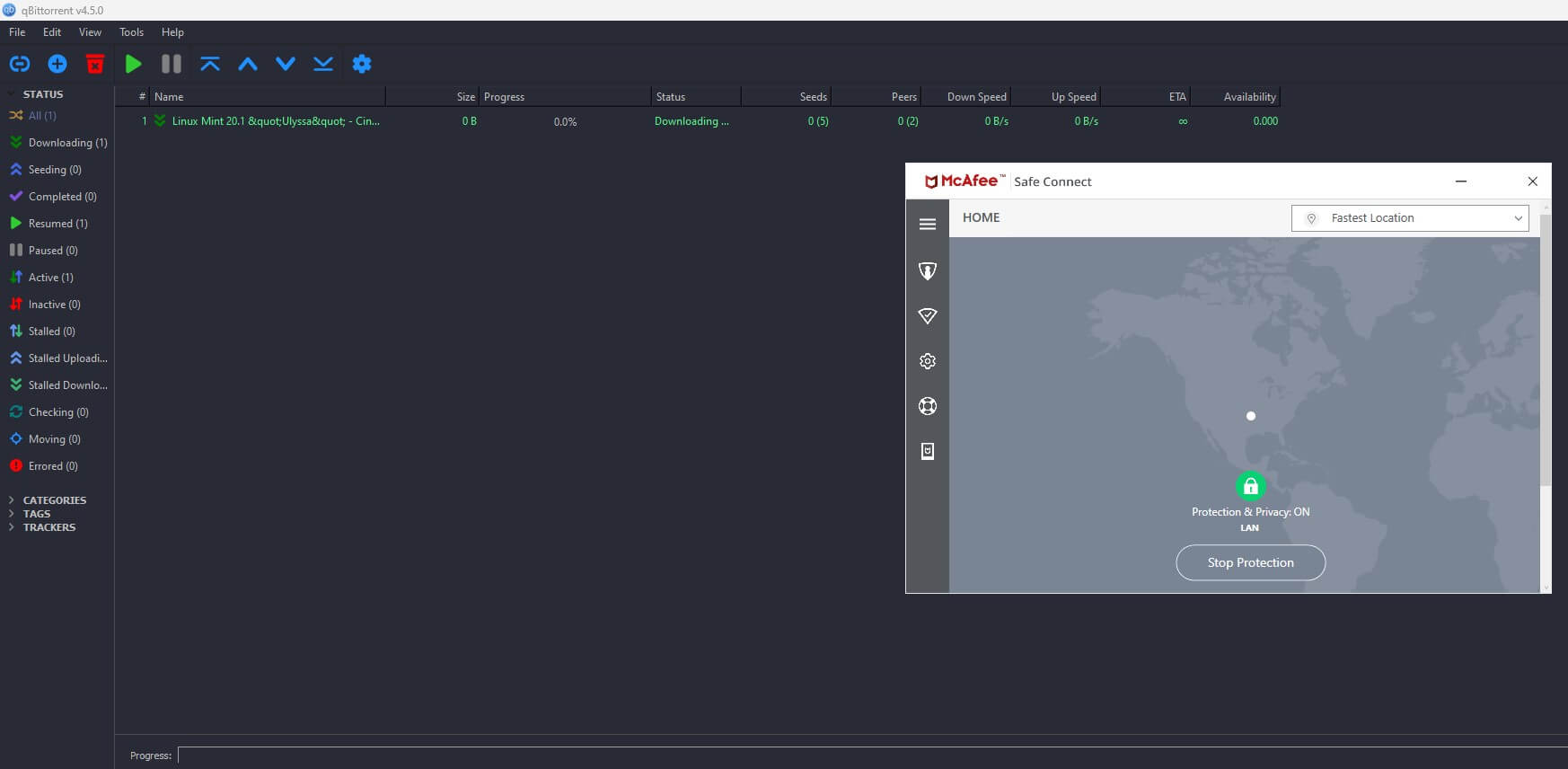Filter by Stalled Uploading

pos(58,358)
